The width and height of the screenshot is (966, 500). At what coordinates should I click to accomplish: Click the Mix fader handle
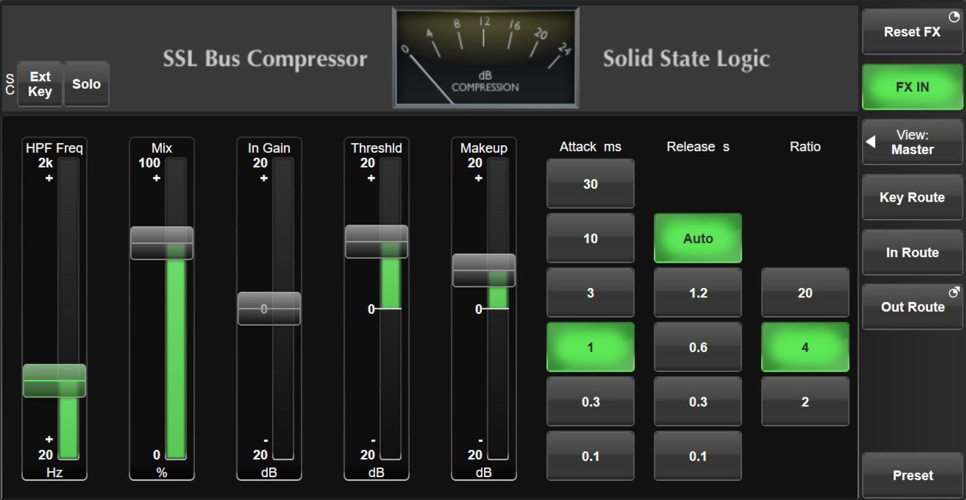click(x=162, y=243)
